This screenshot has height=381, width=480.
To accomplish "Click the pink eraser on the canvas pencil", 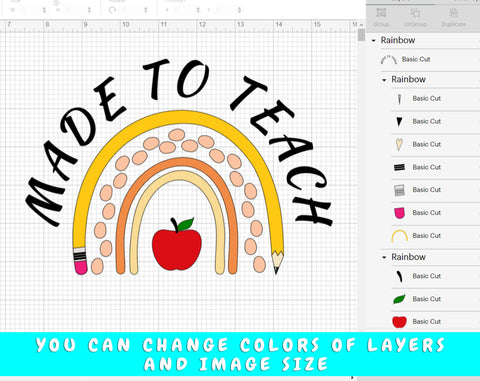I will pyautogui.click(x=81, y=267).
